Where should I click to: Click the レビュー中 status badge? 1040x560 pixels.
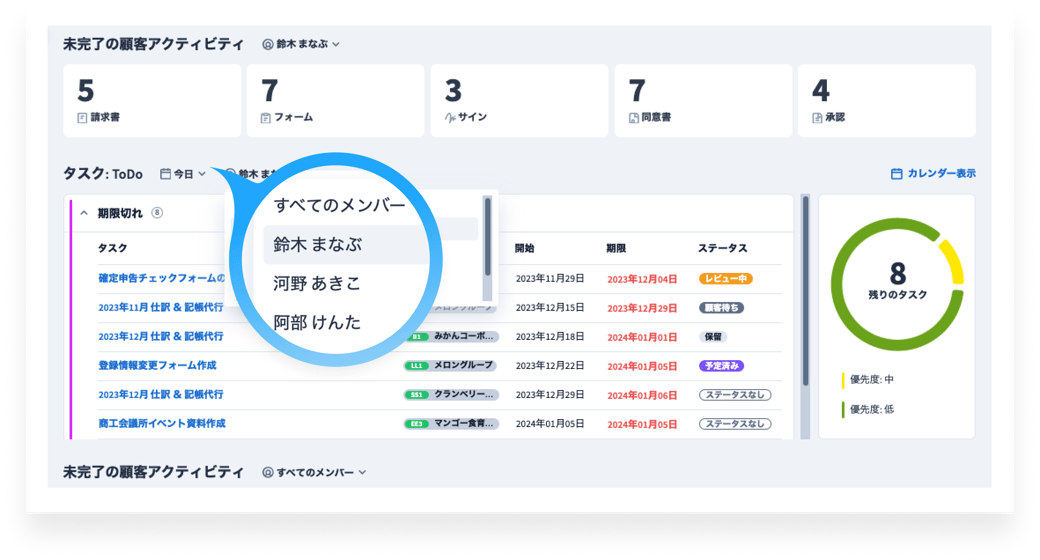point(726,279)
